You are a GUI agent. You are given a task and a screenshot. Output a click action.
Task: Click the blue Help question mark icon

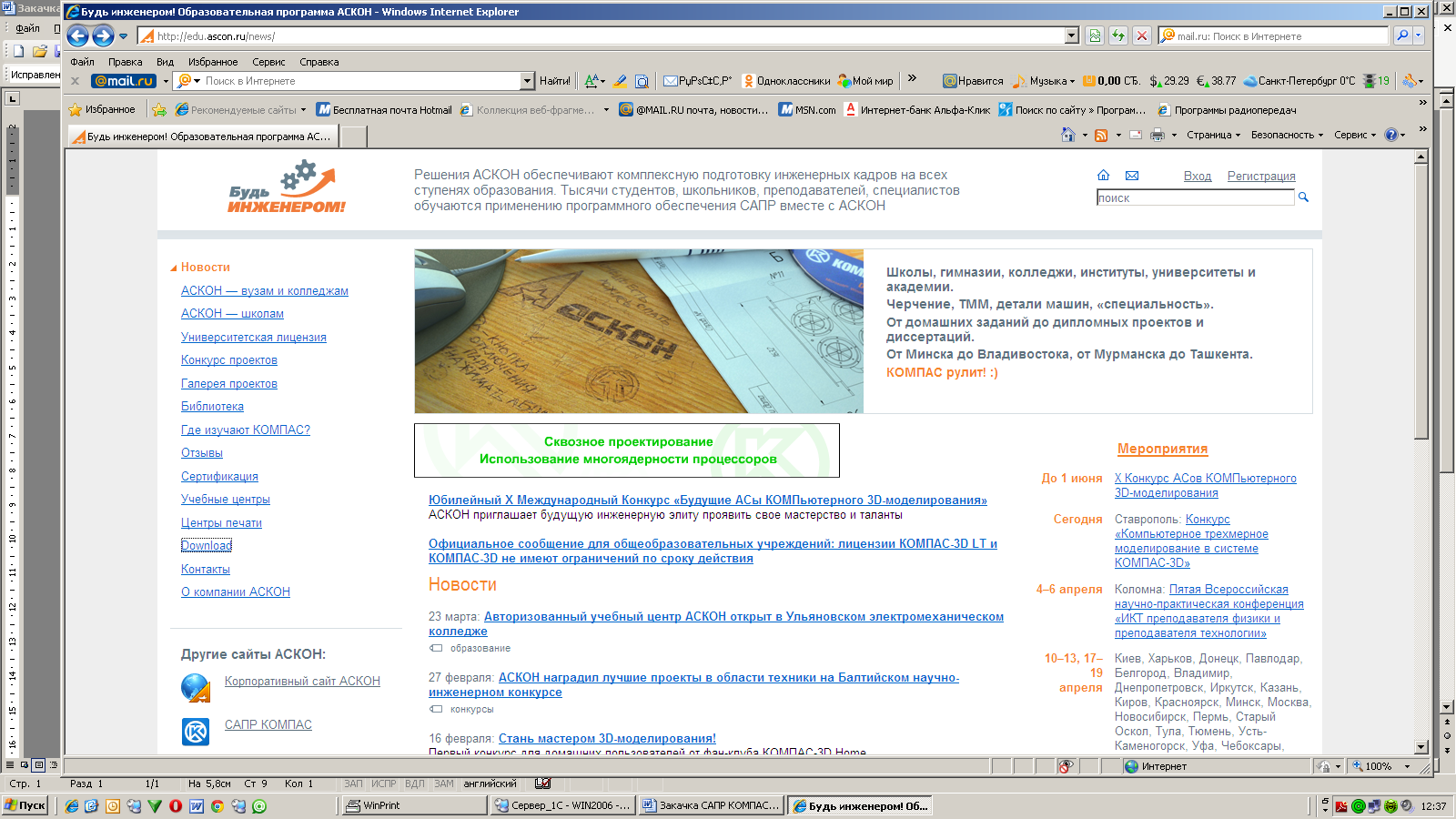tap(1390, 135)
